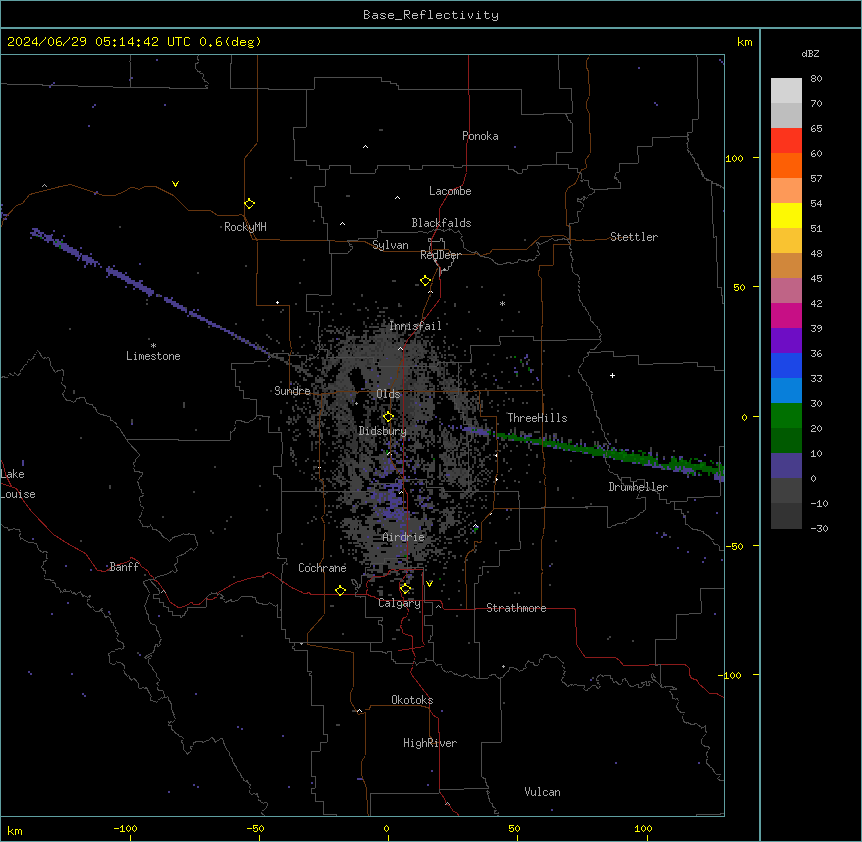Click the yellow diamond marker beside RockyMH
The height and width of the screenshot is (842, 862).
tap(249, 204)
